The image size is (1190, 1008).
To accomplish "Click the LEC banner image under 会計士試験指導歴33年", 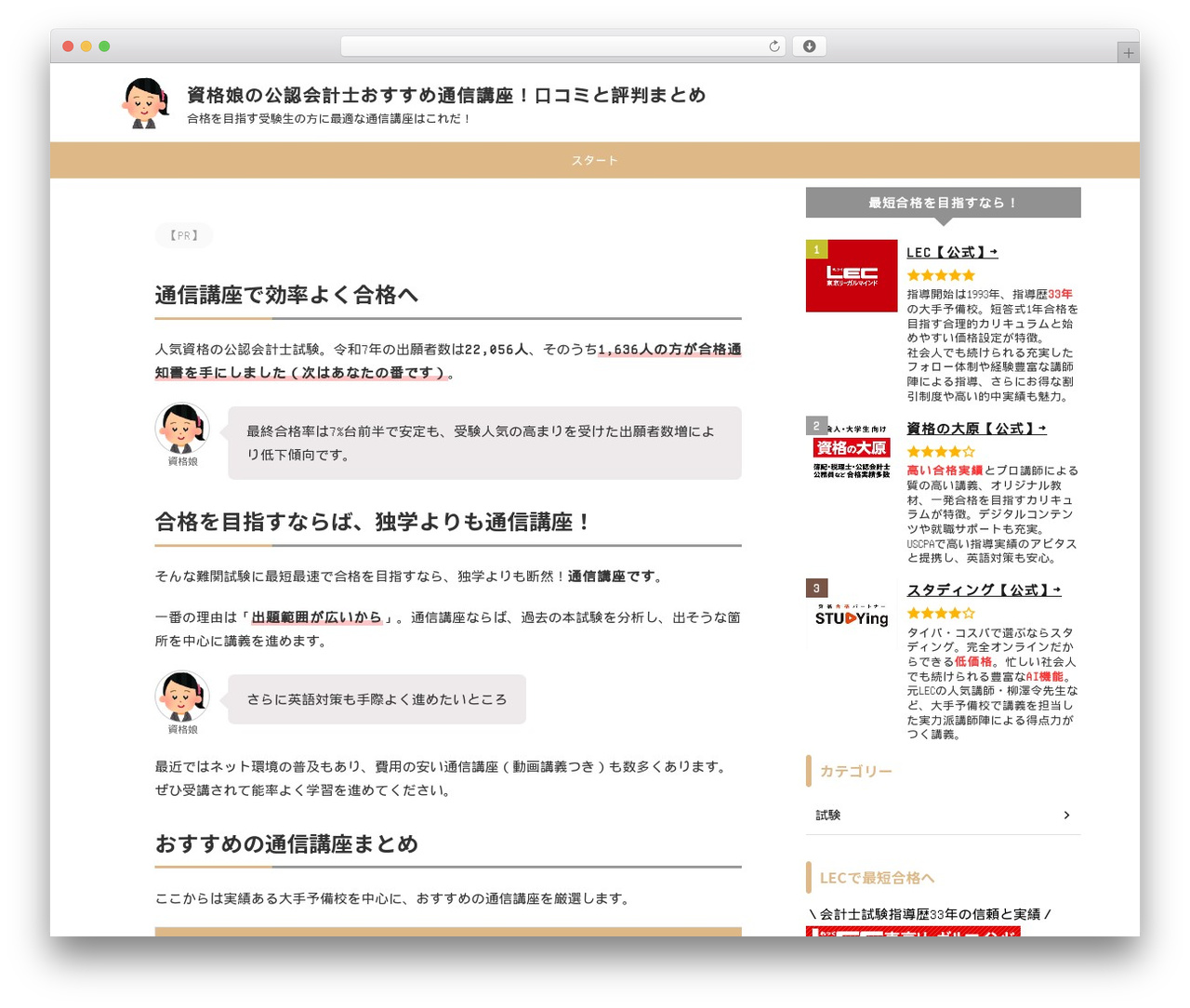I will [x=913, y=931].
